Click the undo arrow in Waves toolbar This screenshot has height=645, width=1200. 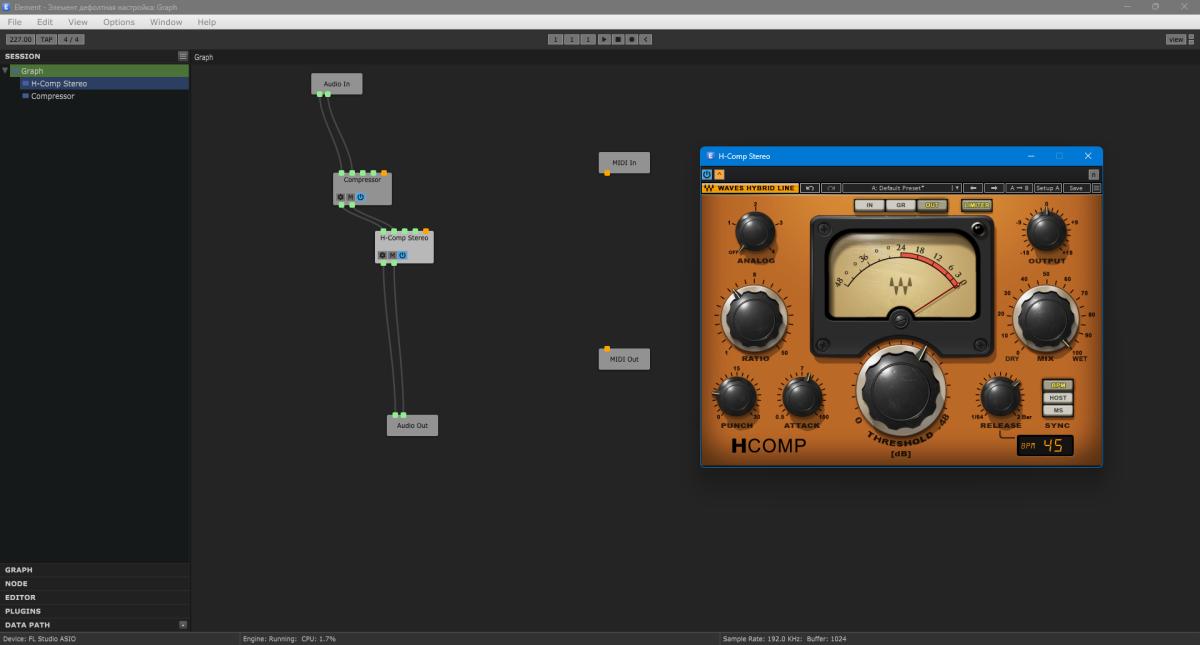[x=810, y=188]
